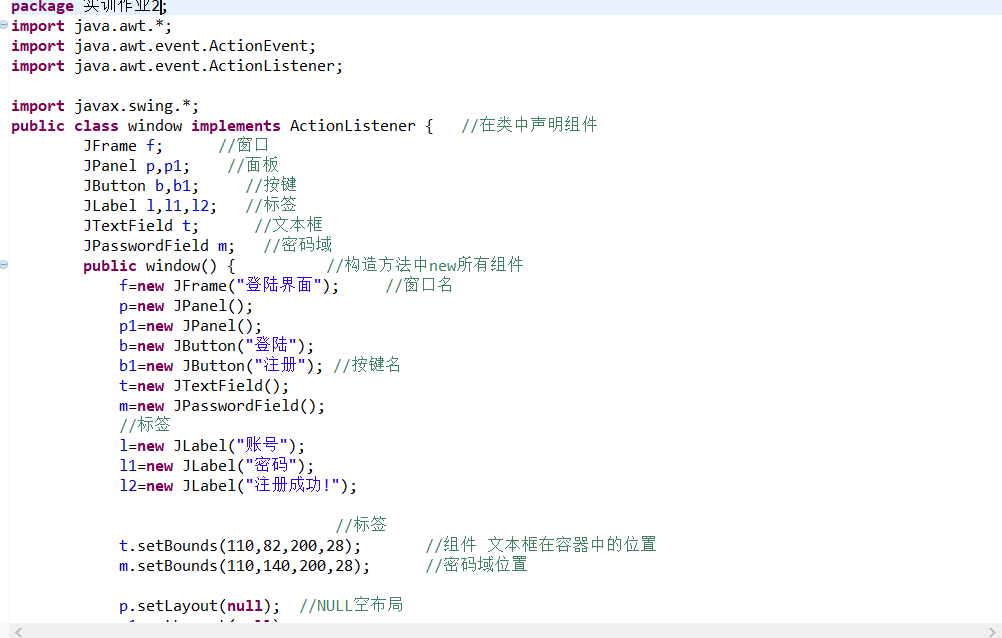Click the t.setBounds statement
This screenshot has height=638, width=1002.
(240, 546)
